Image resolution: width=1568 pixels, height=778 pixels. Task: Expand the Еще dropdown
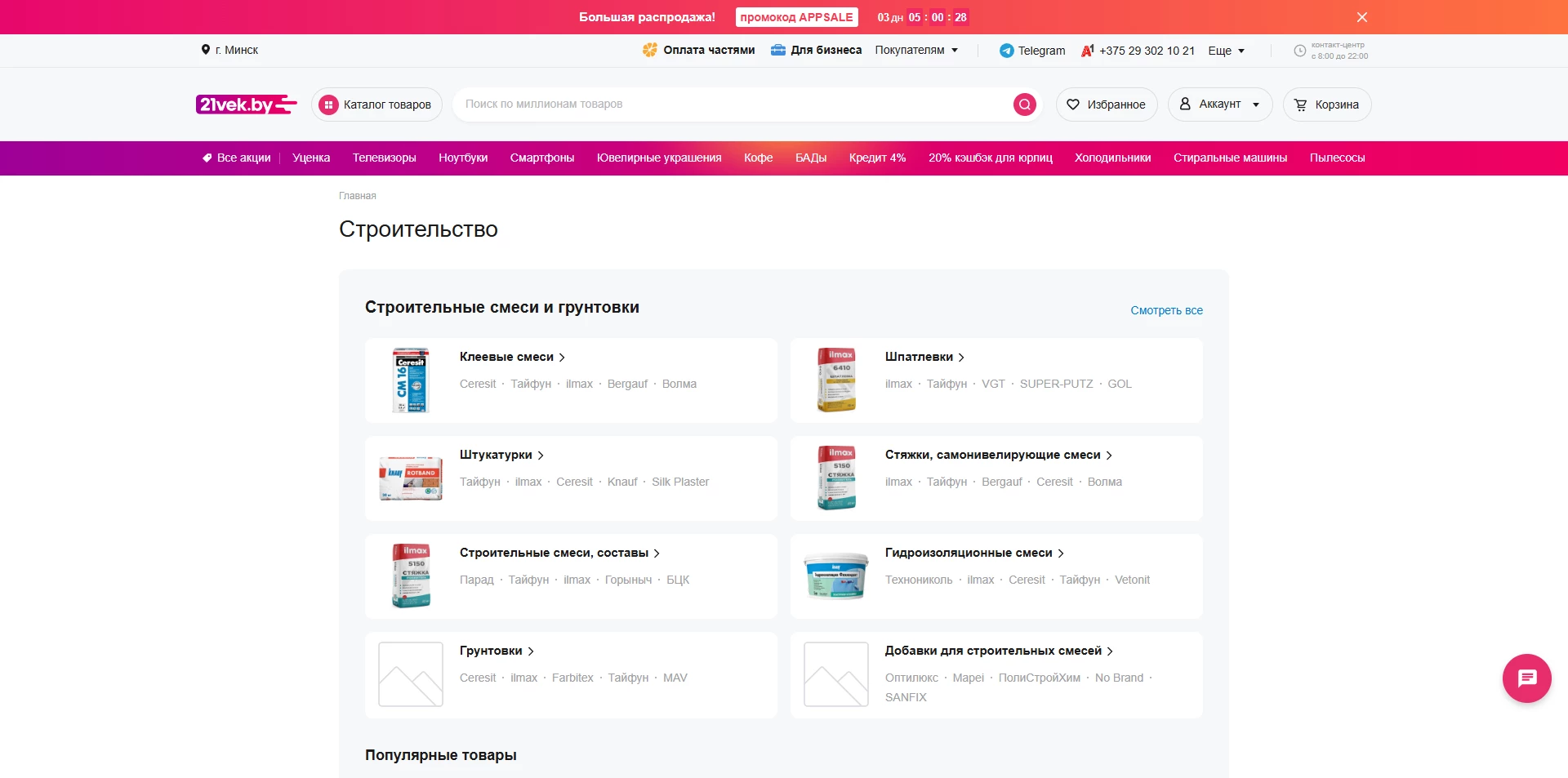[1224, 50]
